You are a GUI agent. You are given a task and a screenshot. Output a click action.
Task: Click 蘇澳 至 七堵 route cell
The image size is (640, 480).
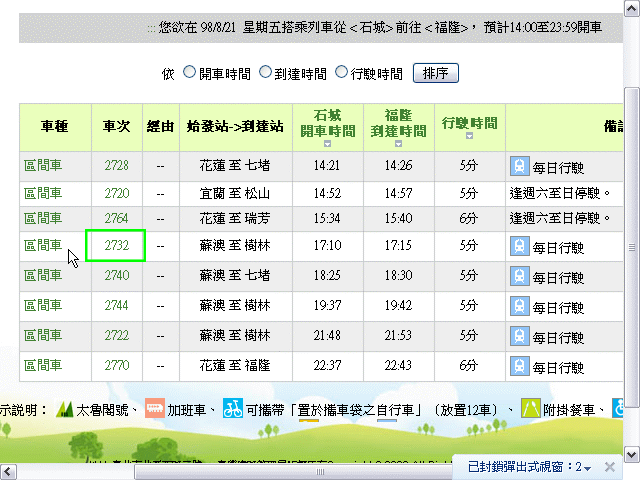coord(235,276)
